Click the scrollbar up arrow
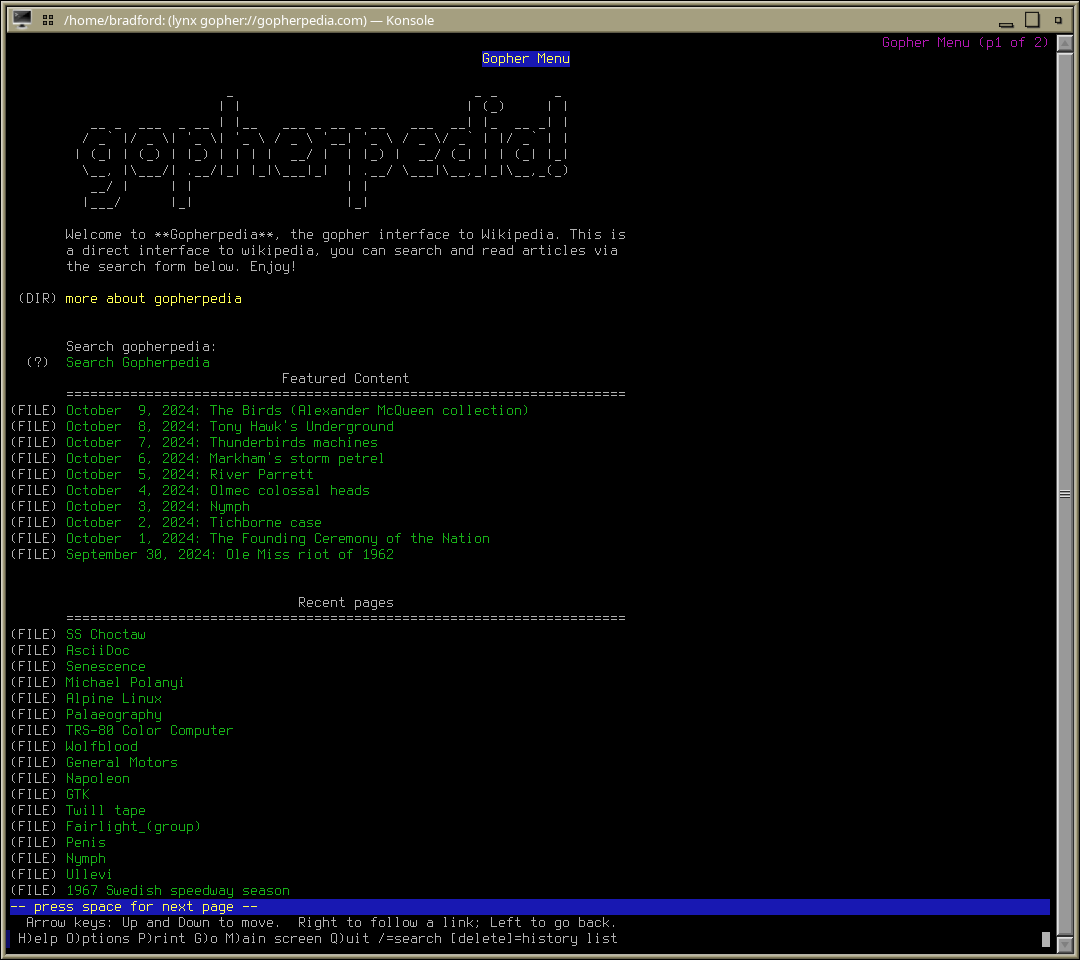The width and height of the screenshot is (1080, 960). click(1064, 43)
